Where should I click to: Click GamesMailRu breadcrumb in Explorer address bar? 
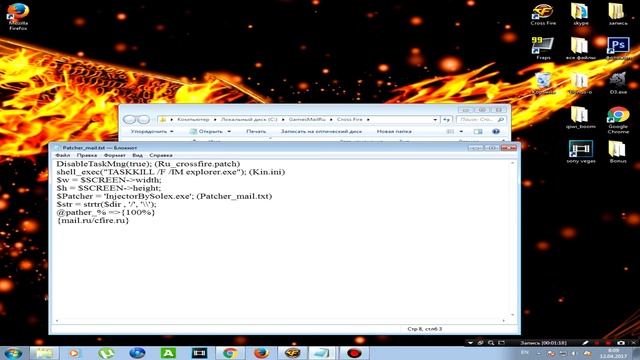(x=307, y=120)
